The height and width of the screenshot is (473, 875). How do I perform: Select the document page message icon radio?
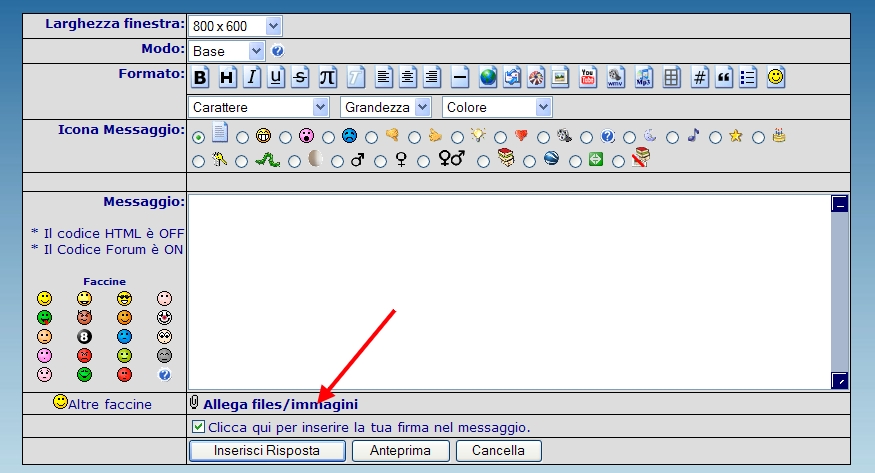point(198,137)
